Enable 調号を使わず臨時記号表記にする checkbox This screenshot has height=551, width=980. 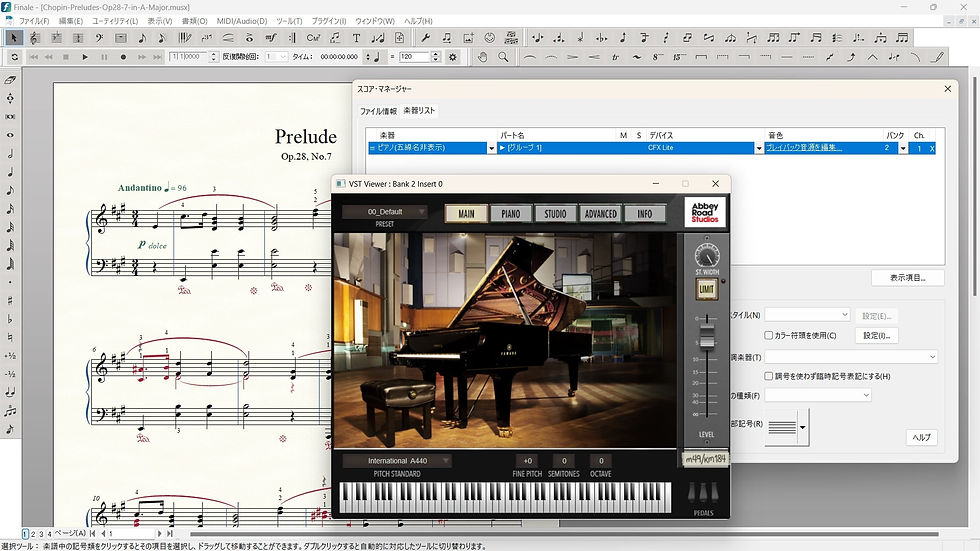[769, 376]
